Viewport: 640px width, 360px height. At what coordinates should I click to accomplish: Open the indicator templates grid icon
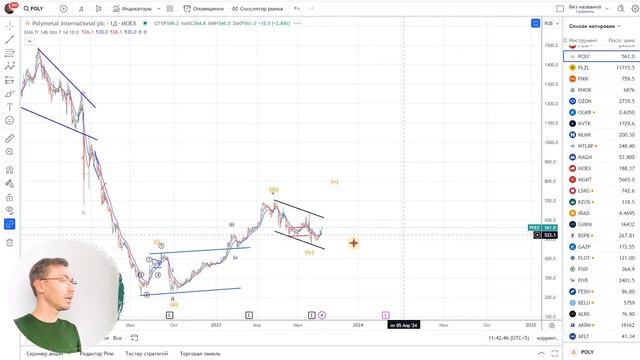pyautogui.click(x=170, y=9)
